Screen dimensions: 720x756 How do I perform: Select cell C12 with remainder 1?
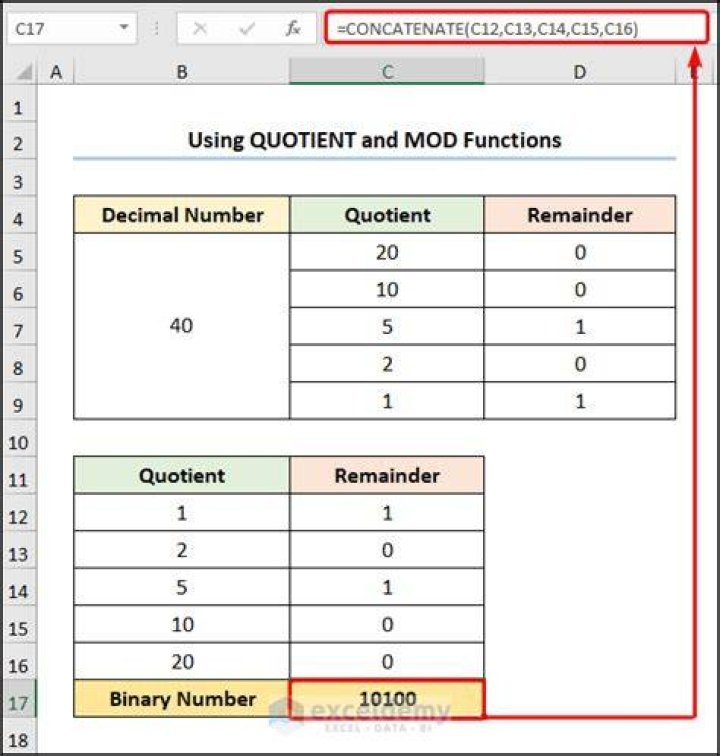point(387,513)
